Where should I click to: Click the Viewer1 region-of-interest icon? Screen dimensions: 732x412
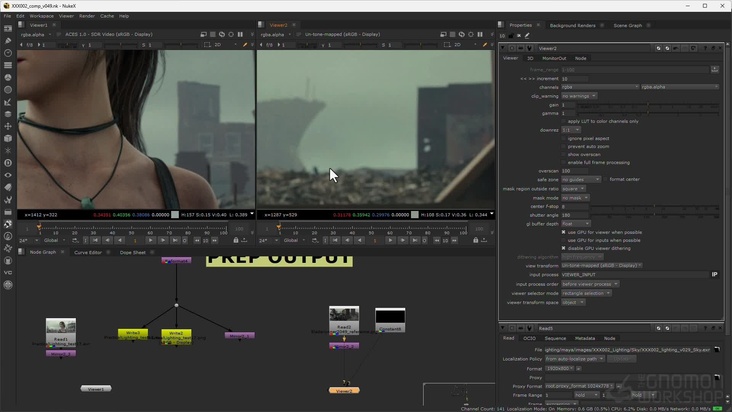point(207,45)
